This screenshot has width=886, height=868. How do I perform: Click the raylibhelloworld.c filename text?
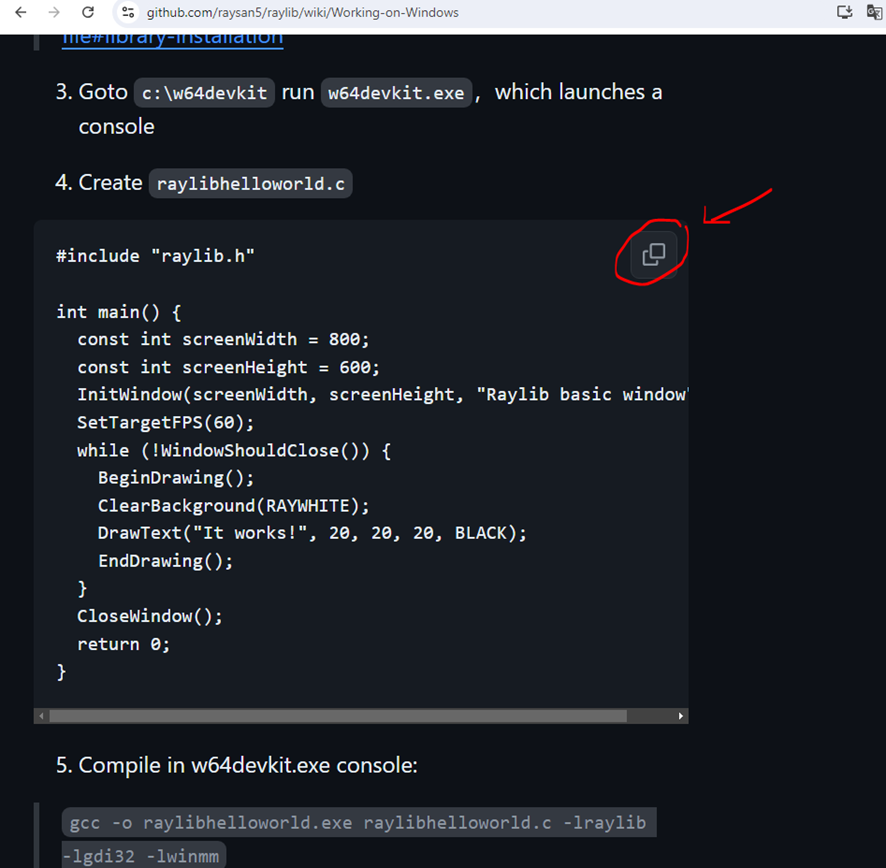pos(250,184)
